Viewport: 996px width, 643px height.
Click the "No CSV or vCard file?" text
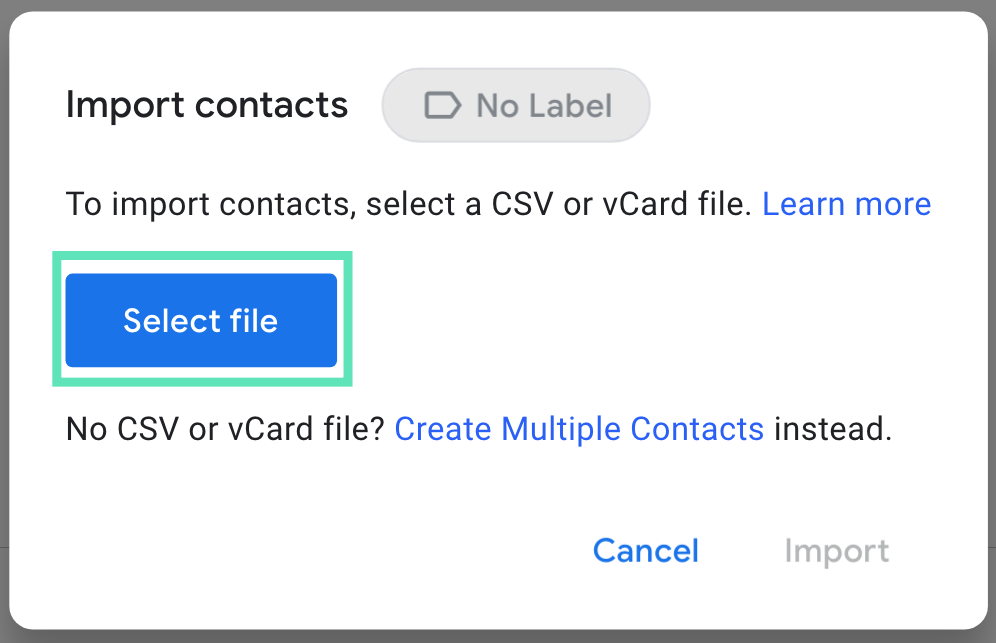tap(226, 429)
